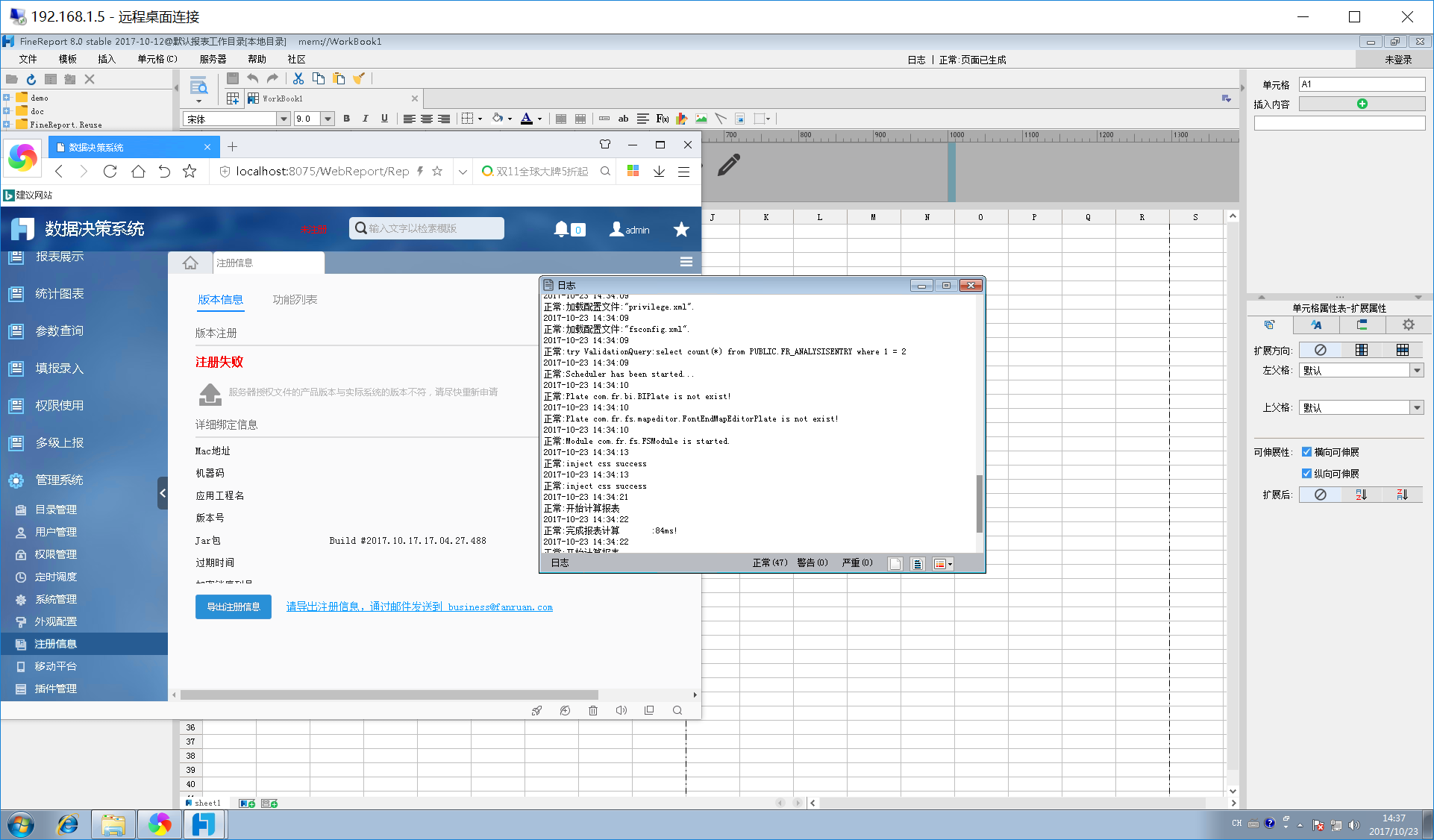The height and width of the screenshot is (840, 1434).
Task: Click notification bell in decision system header
Action: [561, 229]
